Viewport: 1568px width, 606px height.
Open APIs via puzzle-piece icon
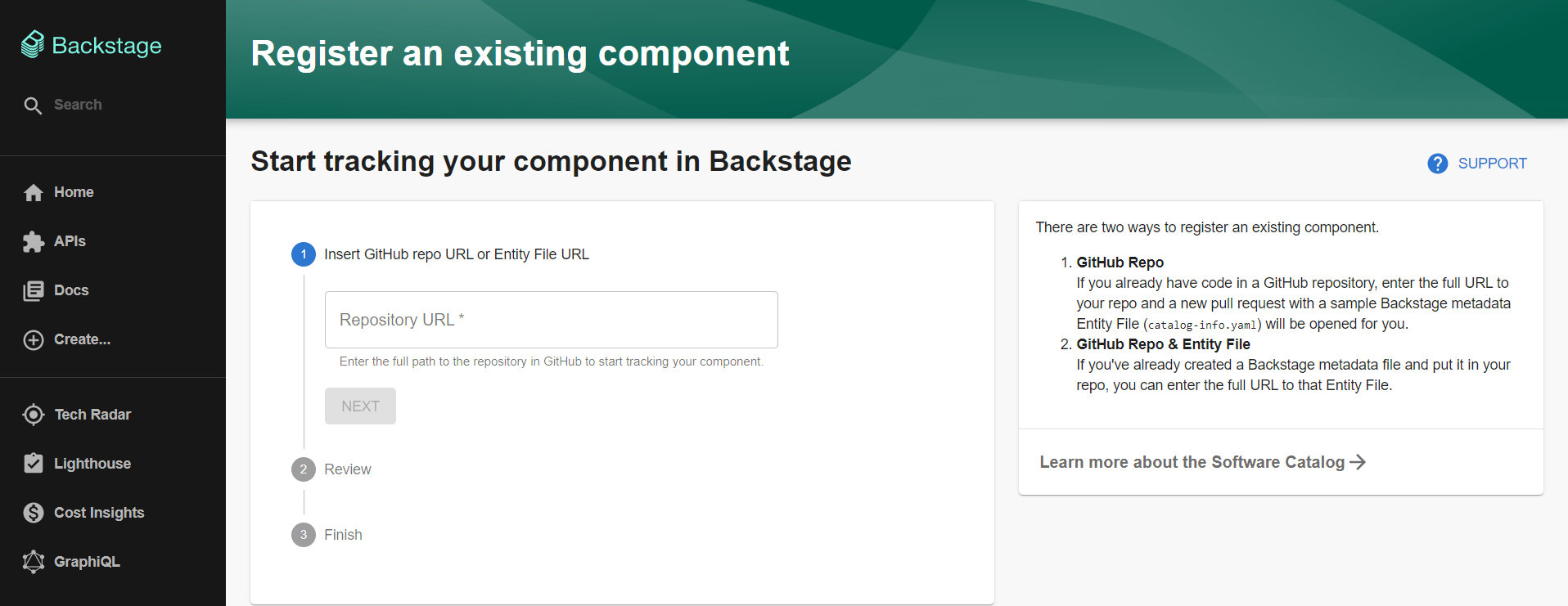[34, 241]
